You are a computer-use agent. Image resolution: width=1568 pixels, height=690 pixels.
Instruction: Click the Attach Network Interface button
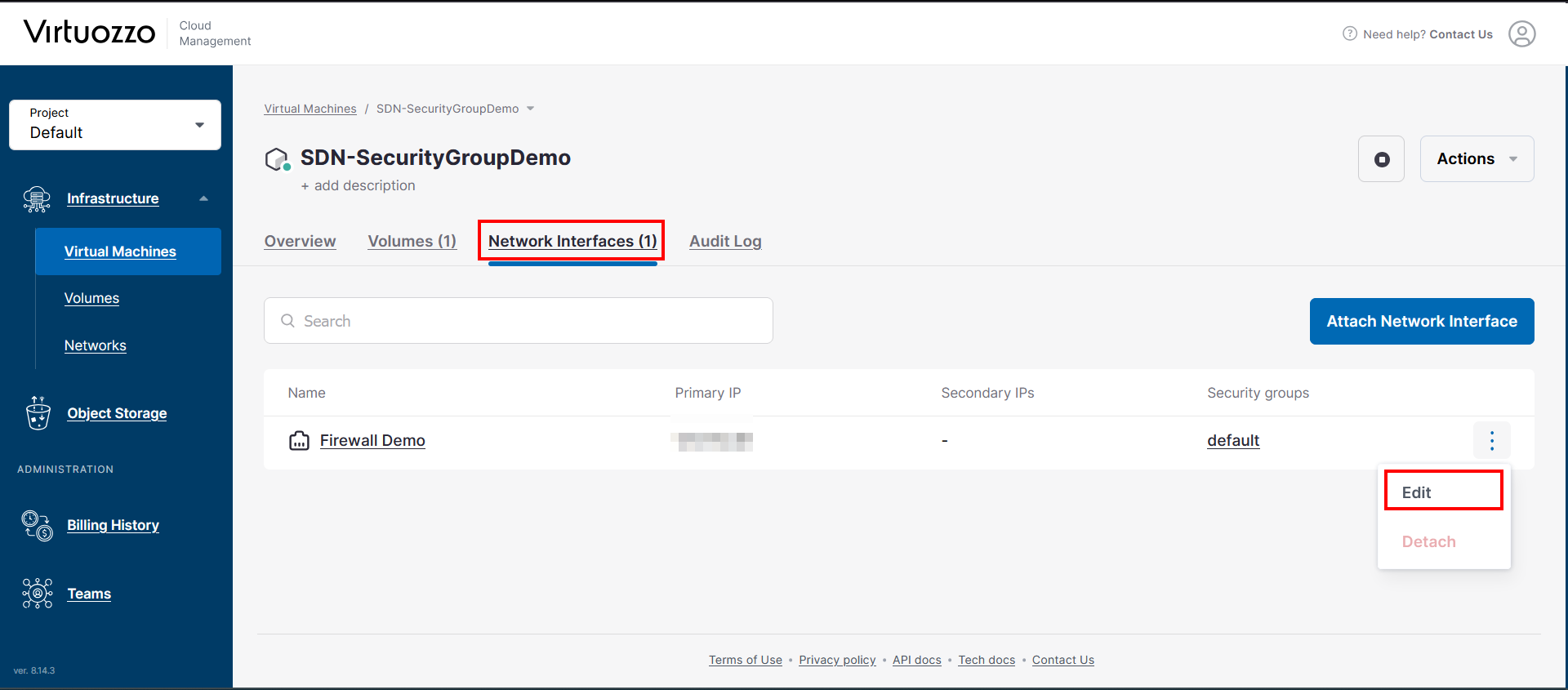click(x=1422, y=321)
